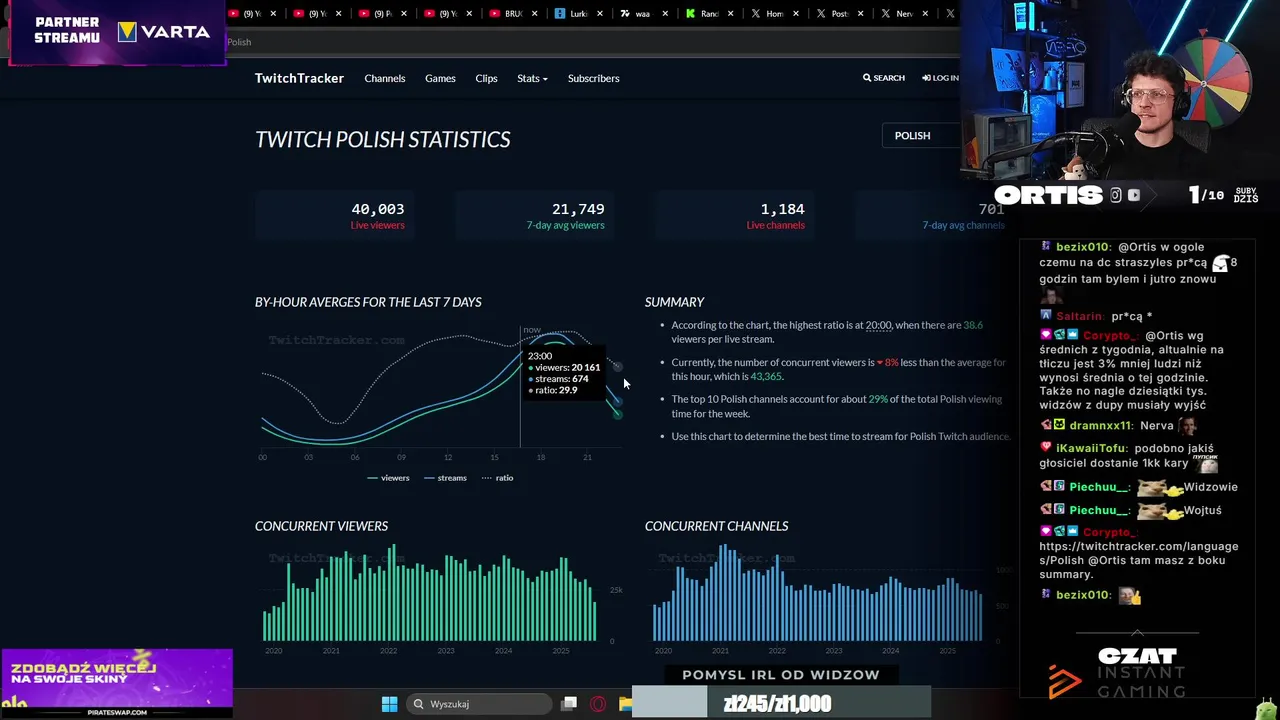Image resolution: width=1280 pixels, height=720 pixels.
Task: Click the YouTube icon beside ORTIS
Action: (x=1134, y=195)
